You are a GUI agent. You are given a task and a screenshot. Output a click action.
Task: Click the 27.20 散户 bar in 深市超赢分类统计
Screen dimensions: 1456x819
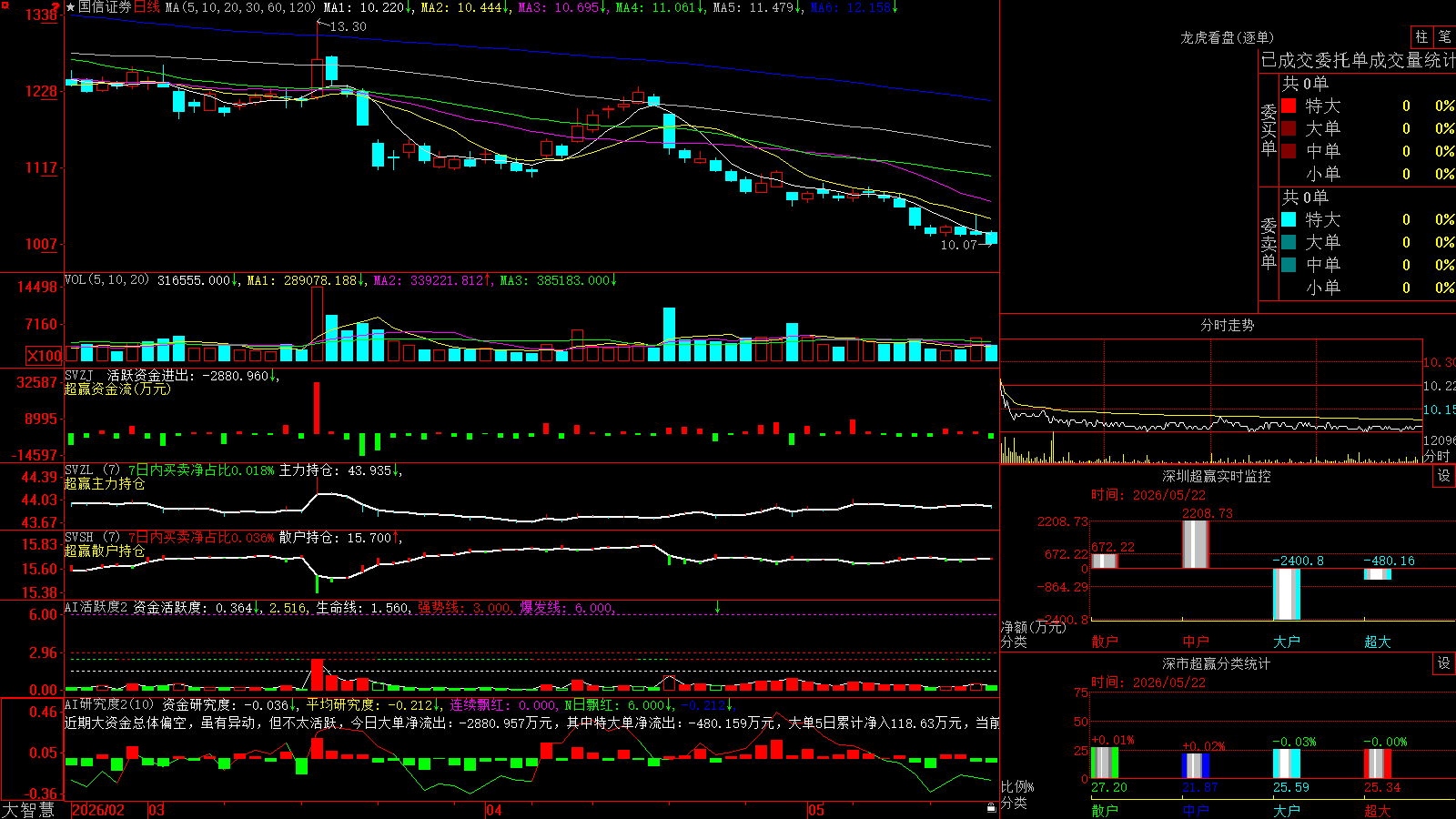(1105, 763)
